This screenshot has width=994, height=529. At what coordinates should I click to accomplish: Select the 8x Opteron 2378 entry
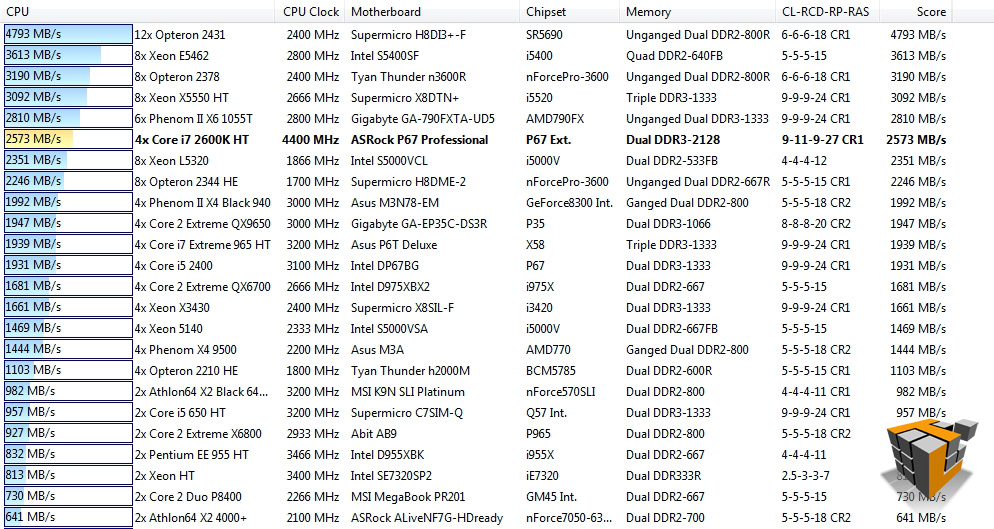(x=177, y=77)
